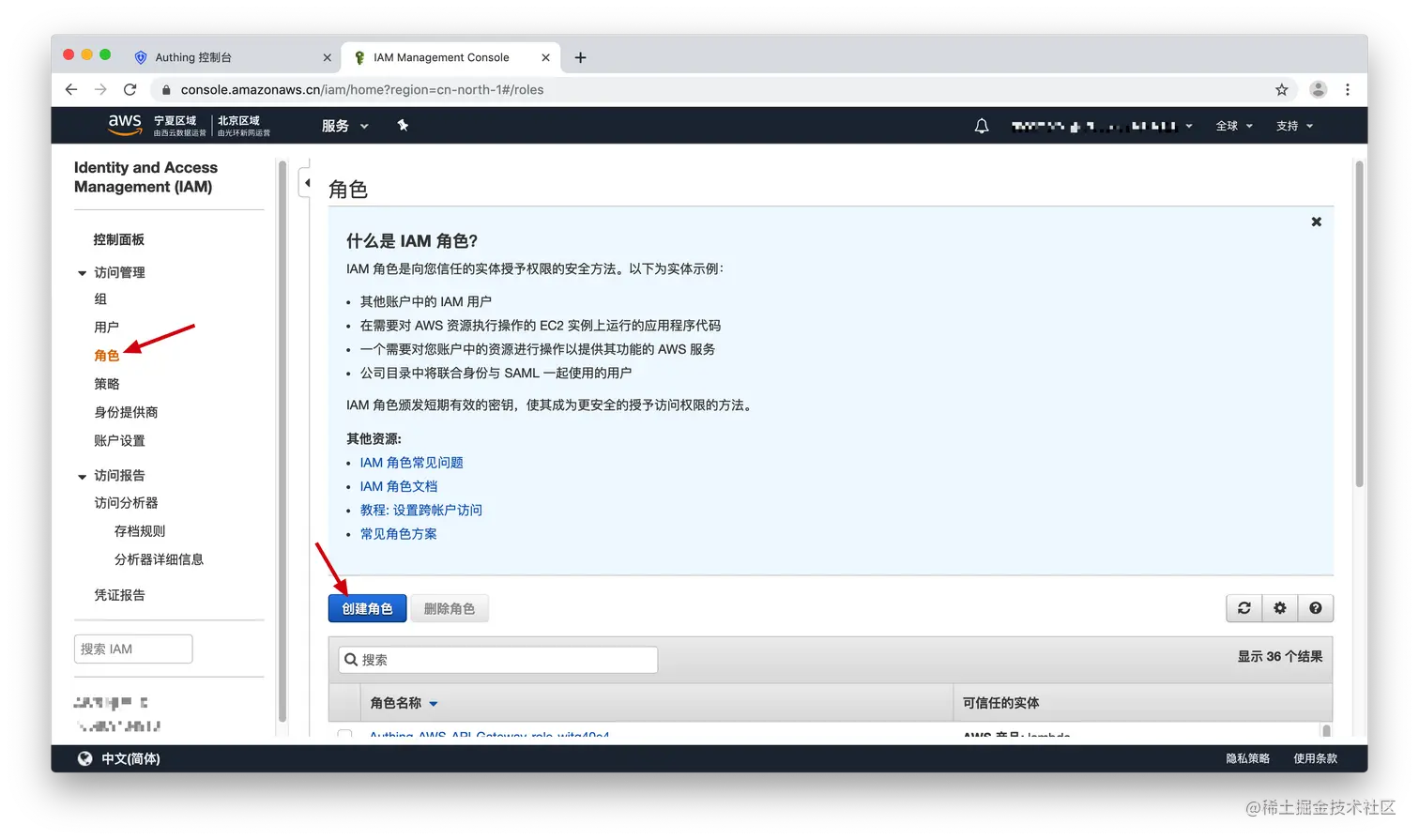Reload the page with browser refresh
This screenshot has height=840, width=1419.
pos(130,89)
